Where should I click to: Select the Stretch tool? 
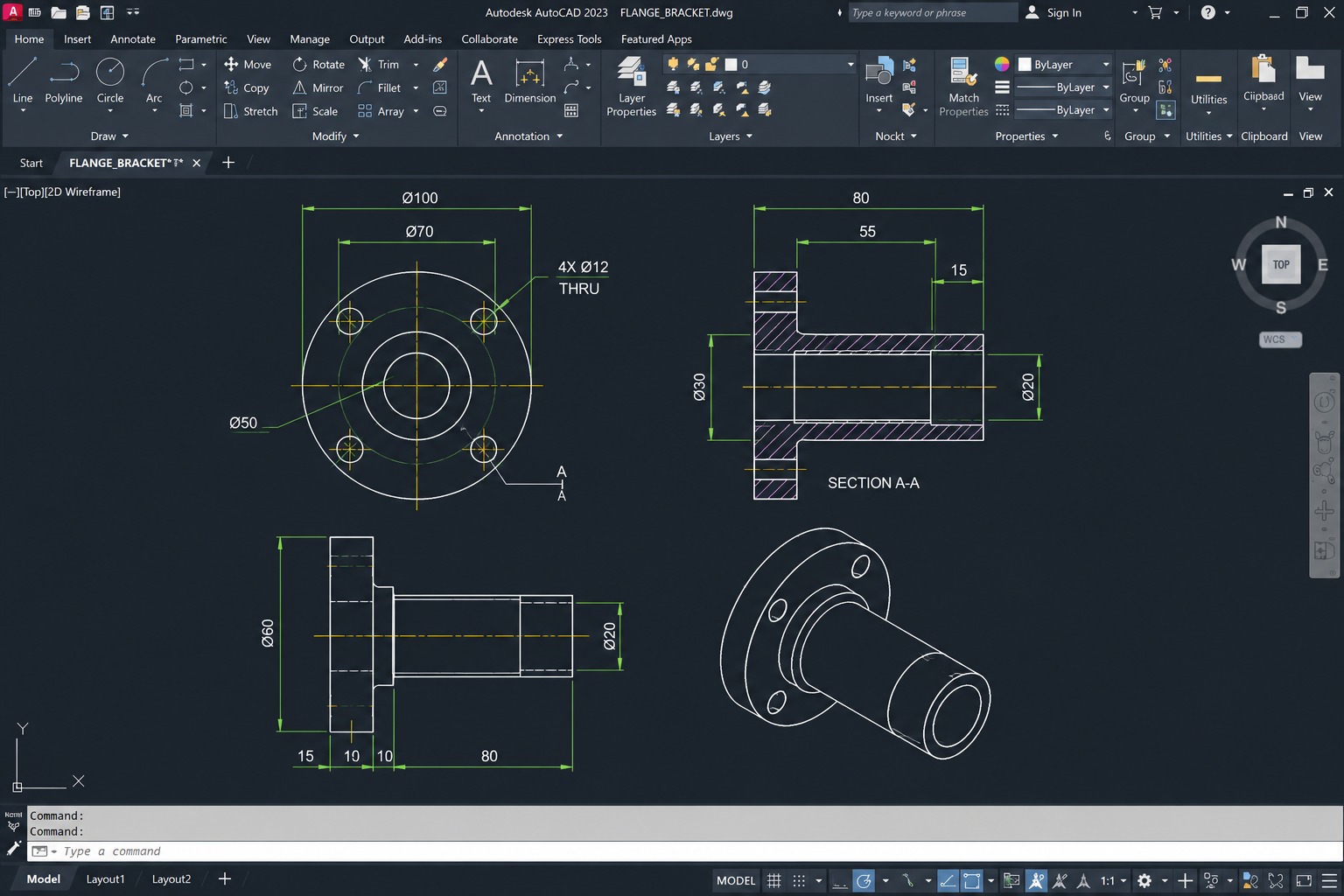coord(250,111)
